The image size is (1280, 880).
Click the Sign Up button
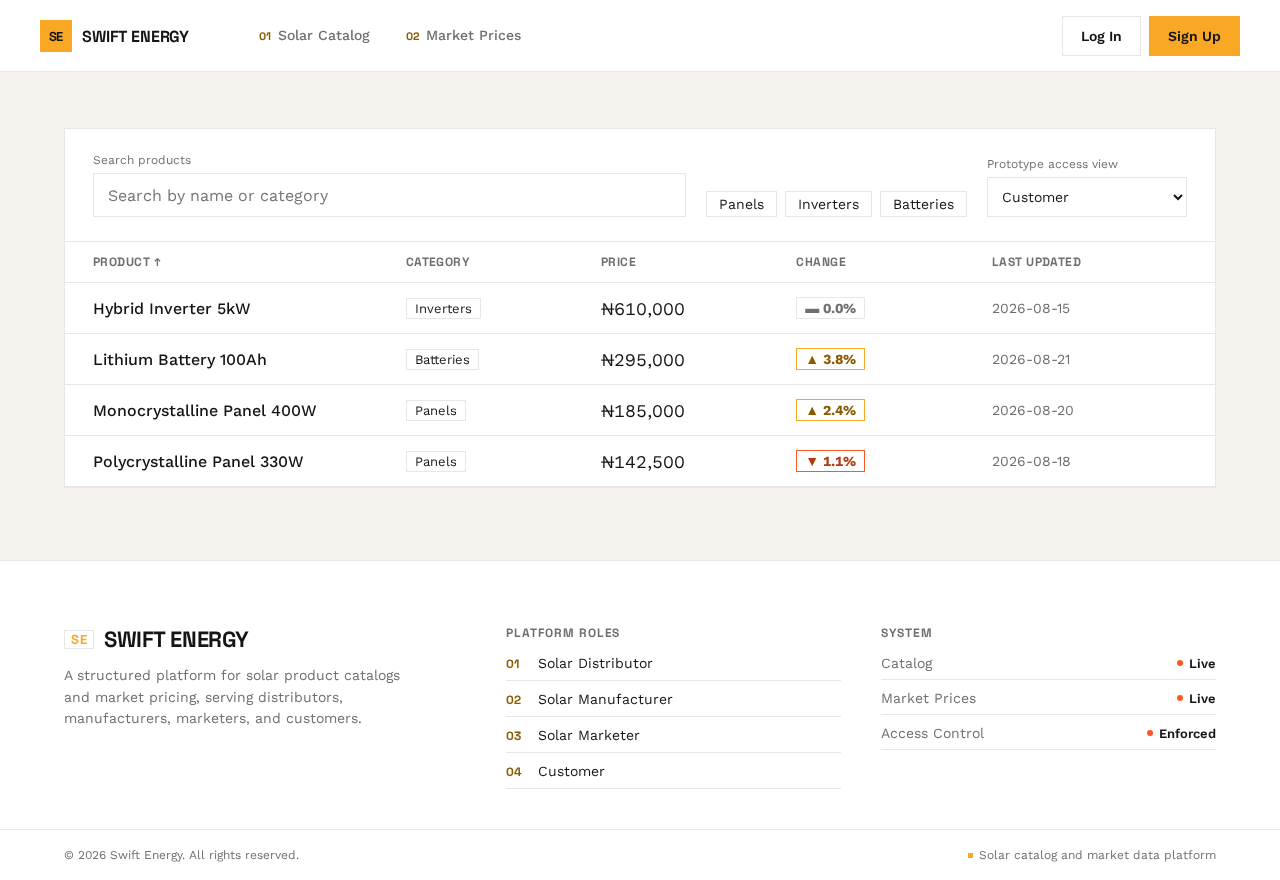point(1194,36)
